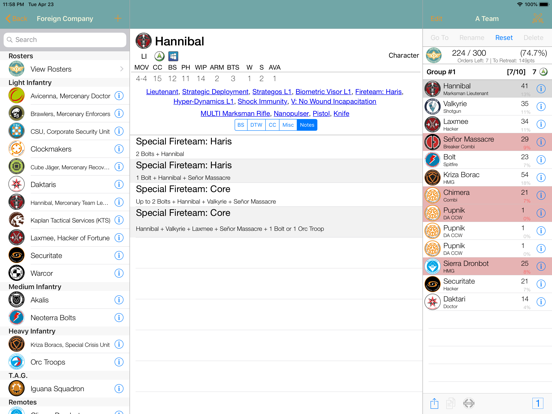Select Securitate in the unit list

tap(65, 255)
